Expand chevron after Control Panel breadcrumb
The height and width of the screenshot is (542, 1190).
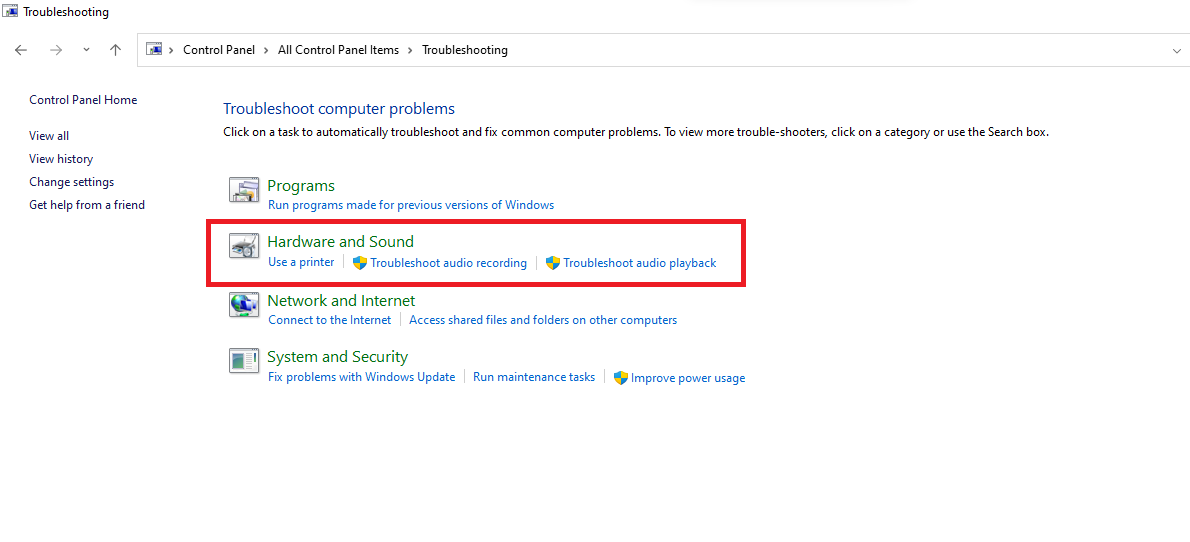pos(266,50)
